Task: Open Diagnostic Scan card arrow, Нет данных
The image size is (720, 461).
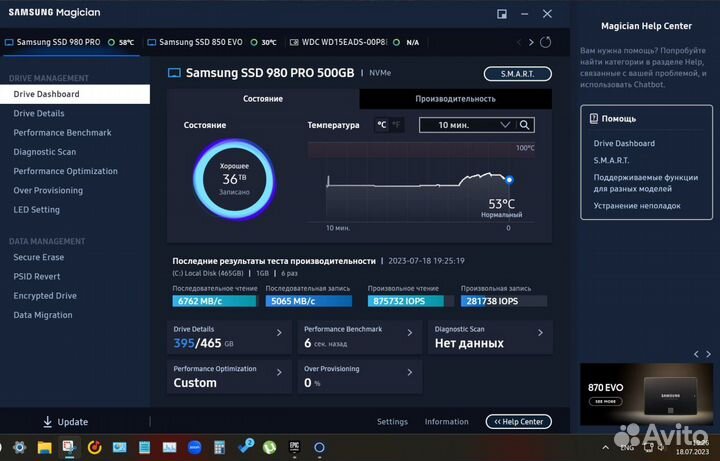Action: click(540, 333)
